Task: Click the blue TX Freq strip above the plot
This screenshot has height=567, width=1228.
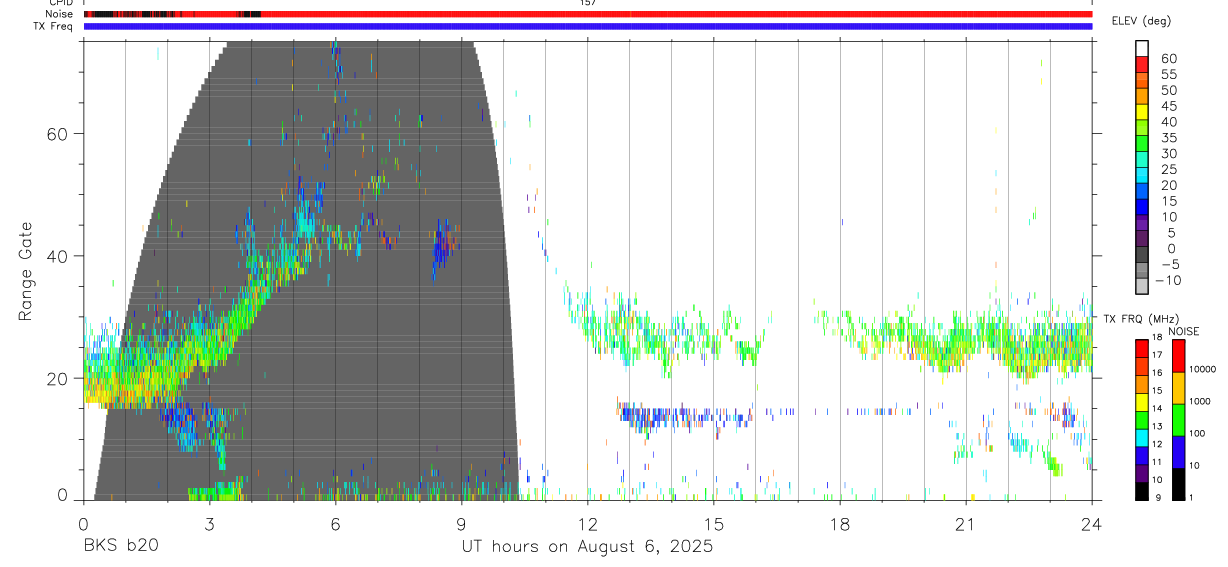Action: click(x=587, y=26)
